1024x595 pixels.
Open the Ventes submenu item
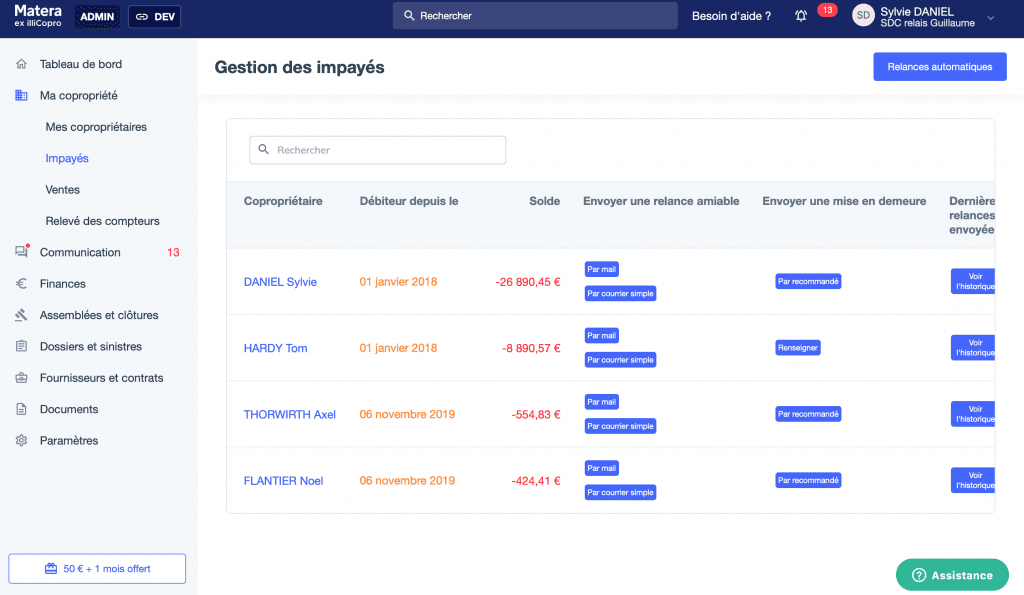[62, 190]
